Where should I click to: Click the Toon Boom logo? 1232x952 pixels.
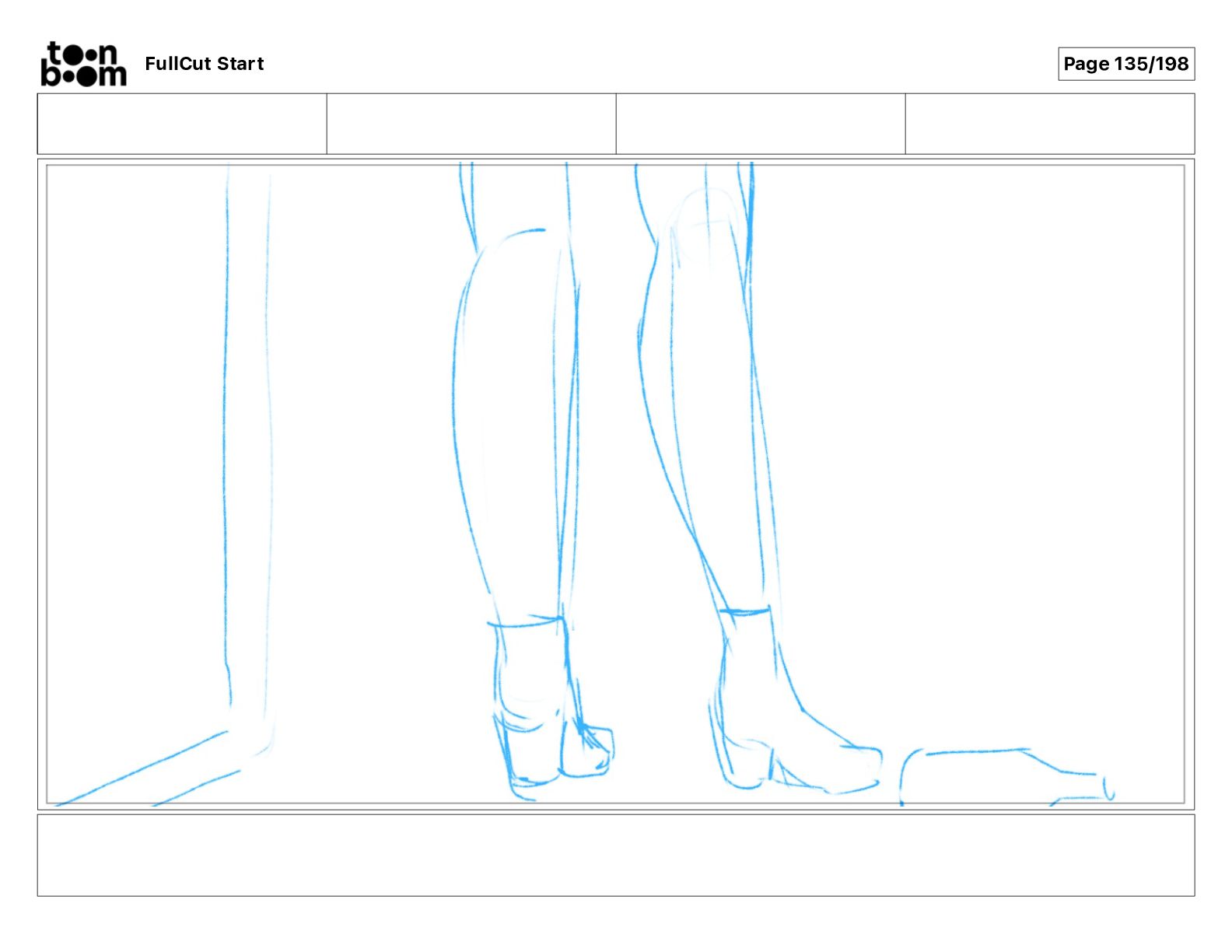83,64
